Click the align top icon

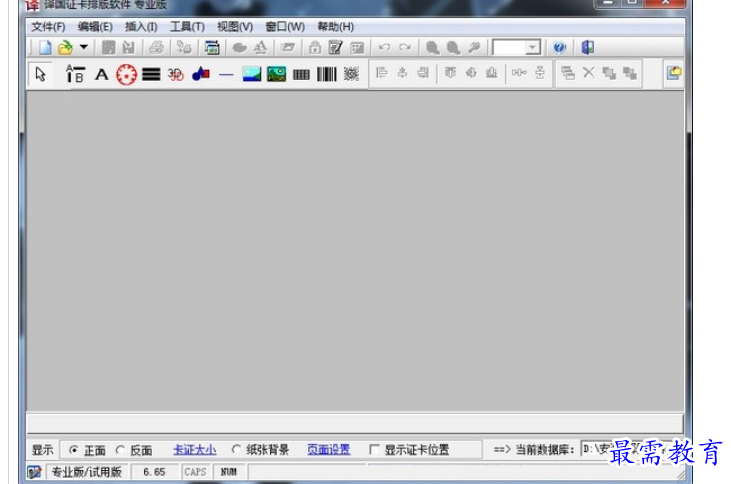pos(450,73)
